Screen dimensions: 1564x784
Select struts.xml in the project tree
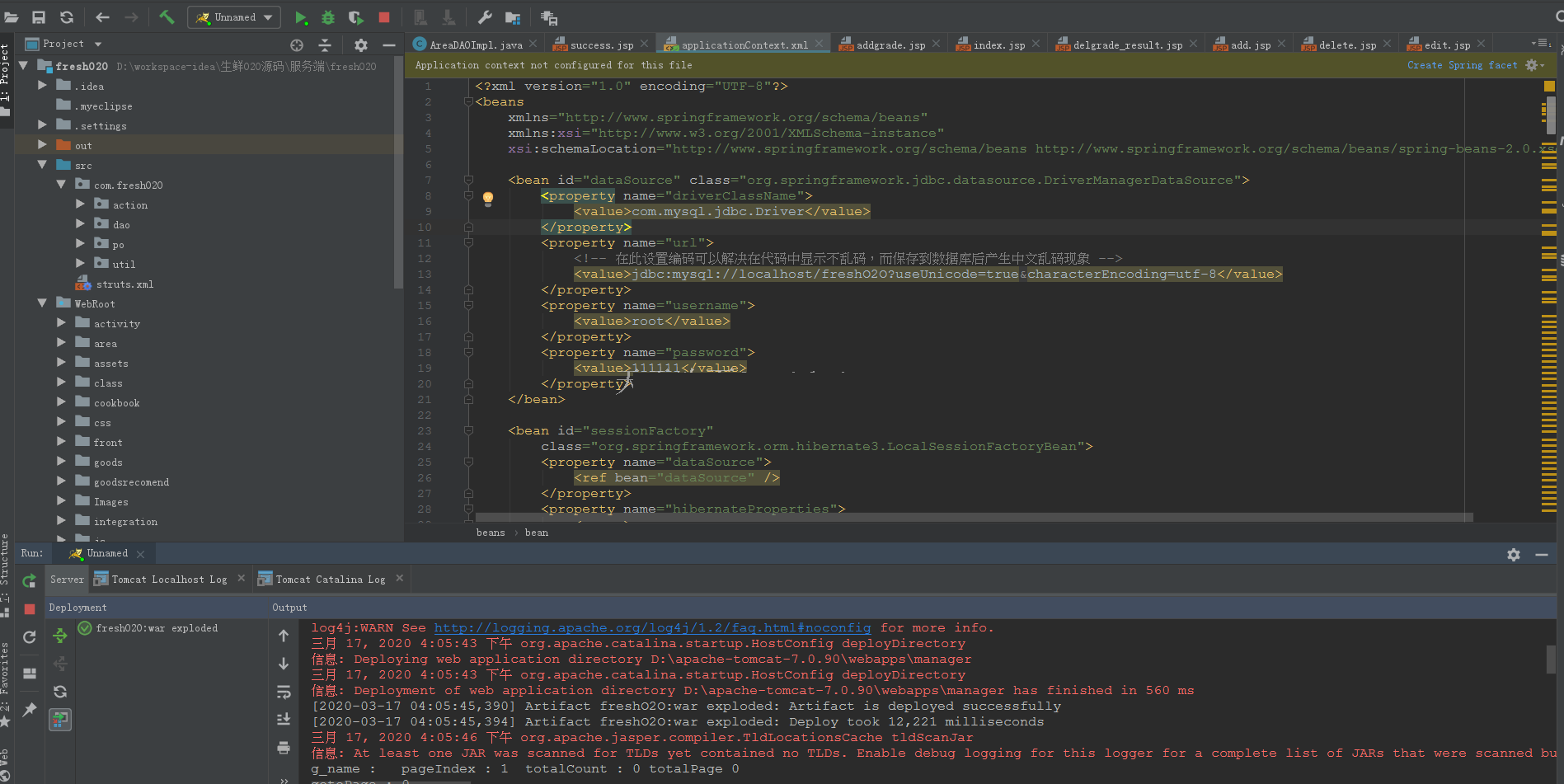coord(124,284)
